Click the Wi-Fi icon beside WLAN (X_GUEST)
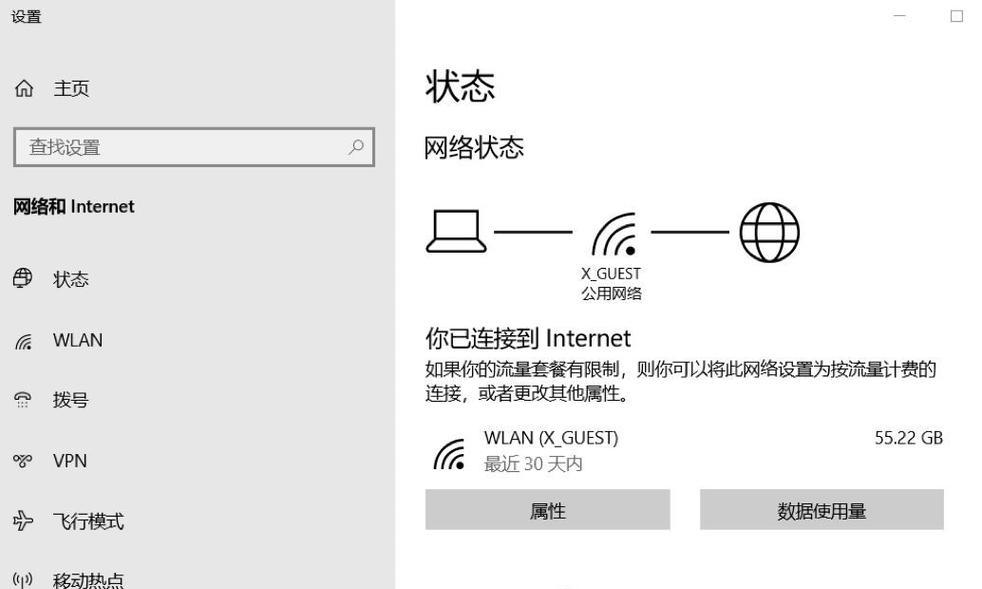Image resolution: width=982 pixels, height=589 pixels. coord(449,454)
